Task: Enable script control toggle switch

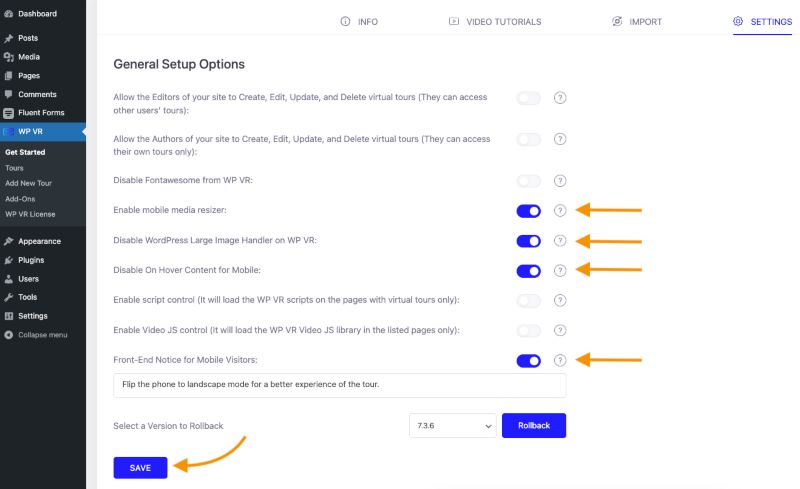Action: [529, 301]
